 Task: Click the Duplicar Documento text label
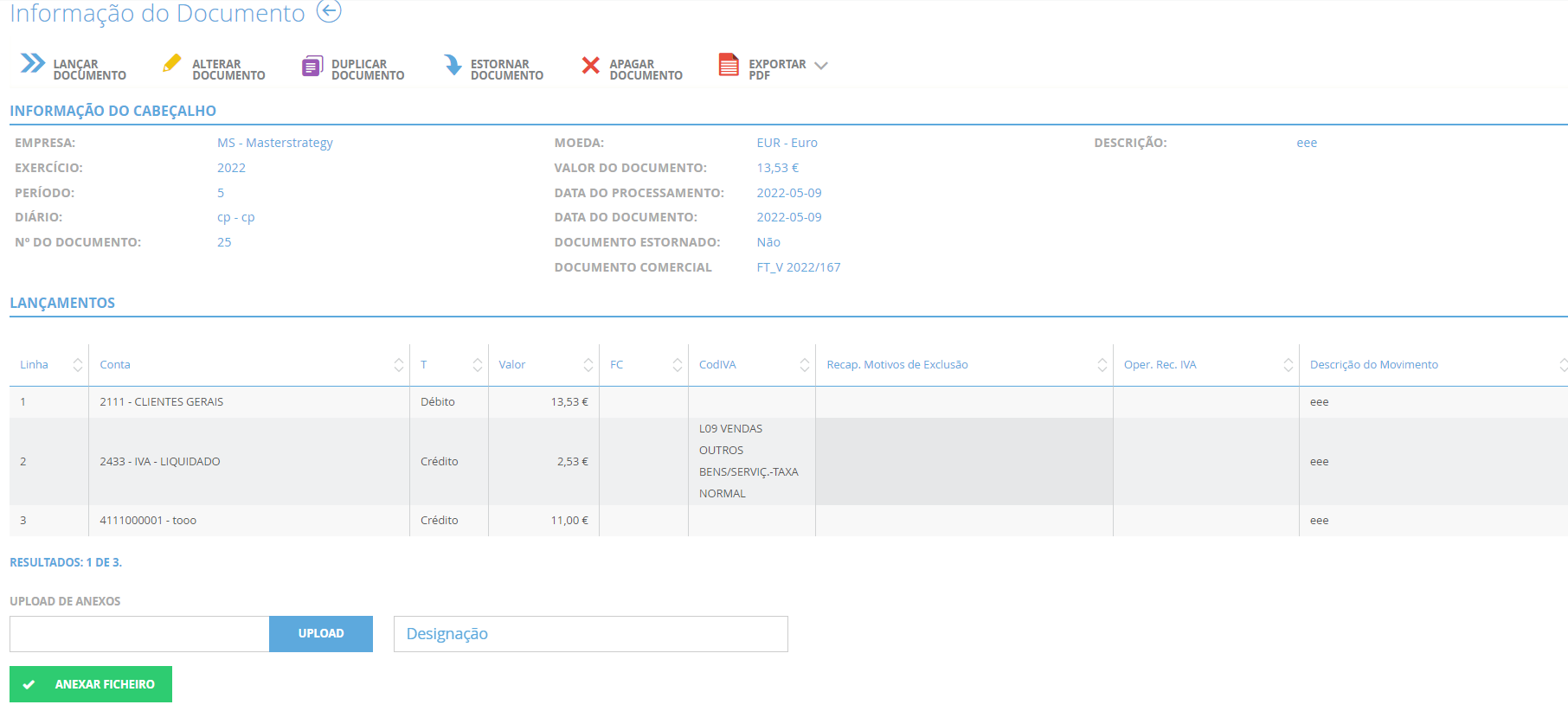point(368,70)
